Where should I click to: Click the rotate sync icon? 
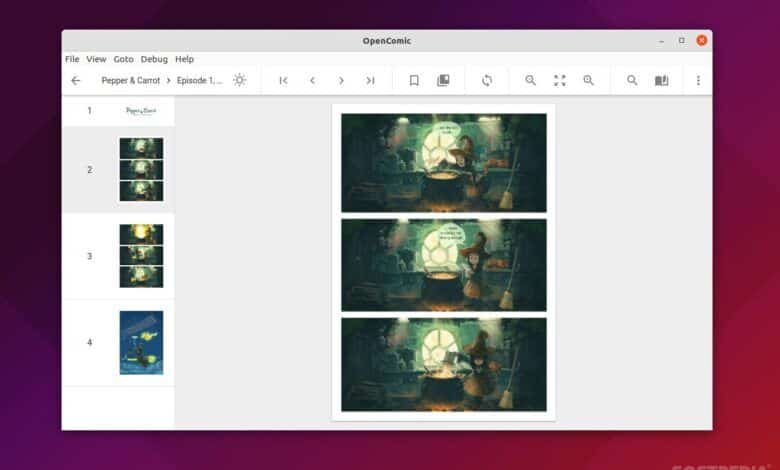click(487, 81)
